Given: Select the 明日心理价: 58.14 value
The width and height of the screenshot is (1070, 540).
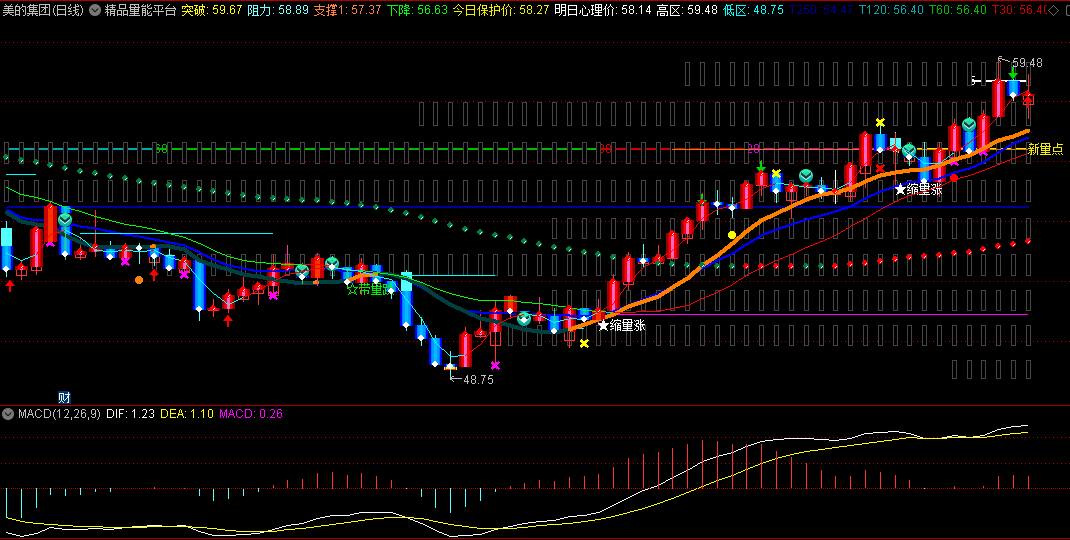Looking at the screenshot, I should (603, 10).
